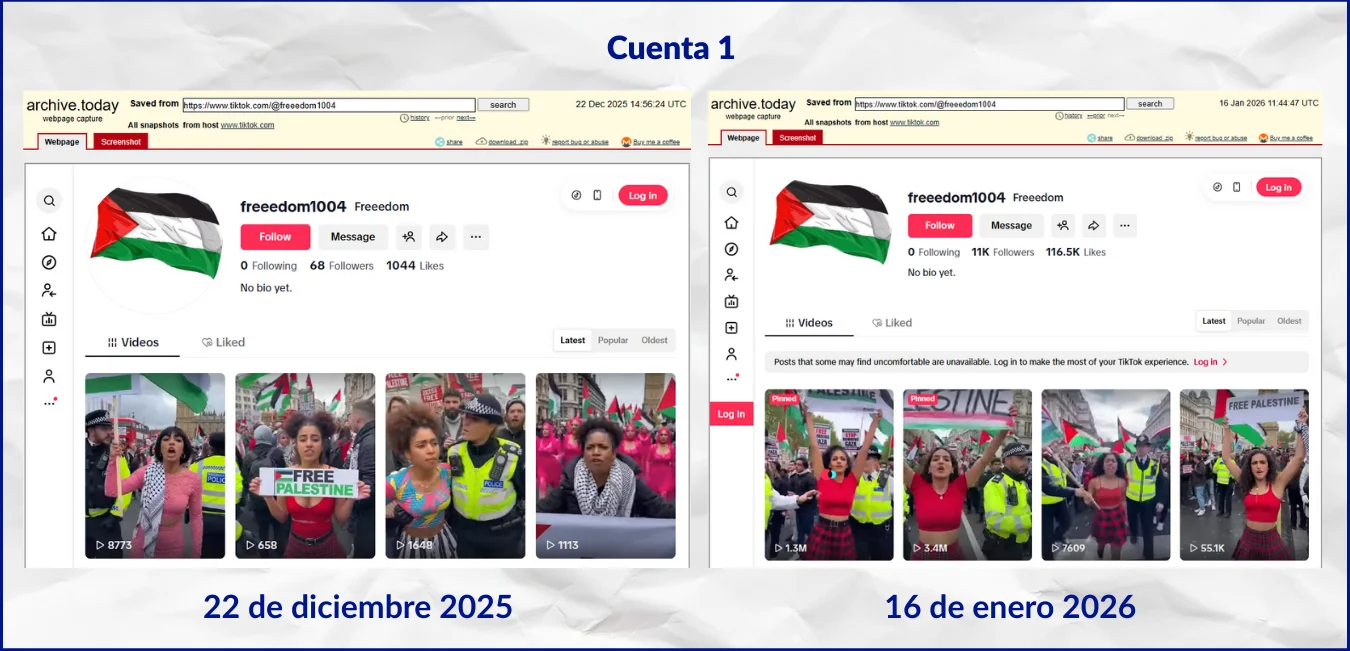The width and height of the screenshot is (1350, 651).
Task: Click the search magnifier icon in left capture sidebar
Action: click(x=49, y=201)
